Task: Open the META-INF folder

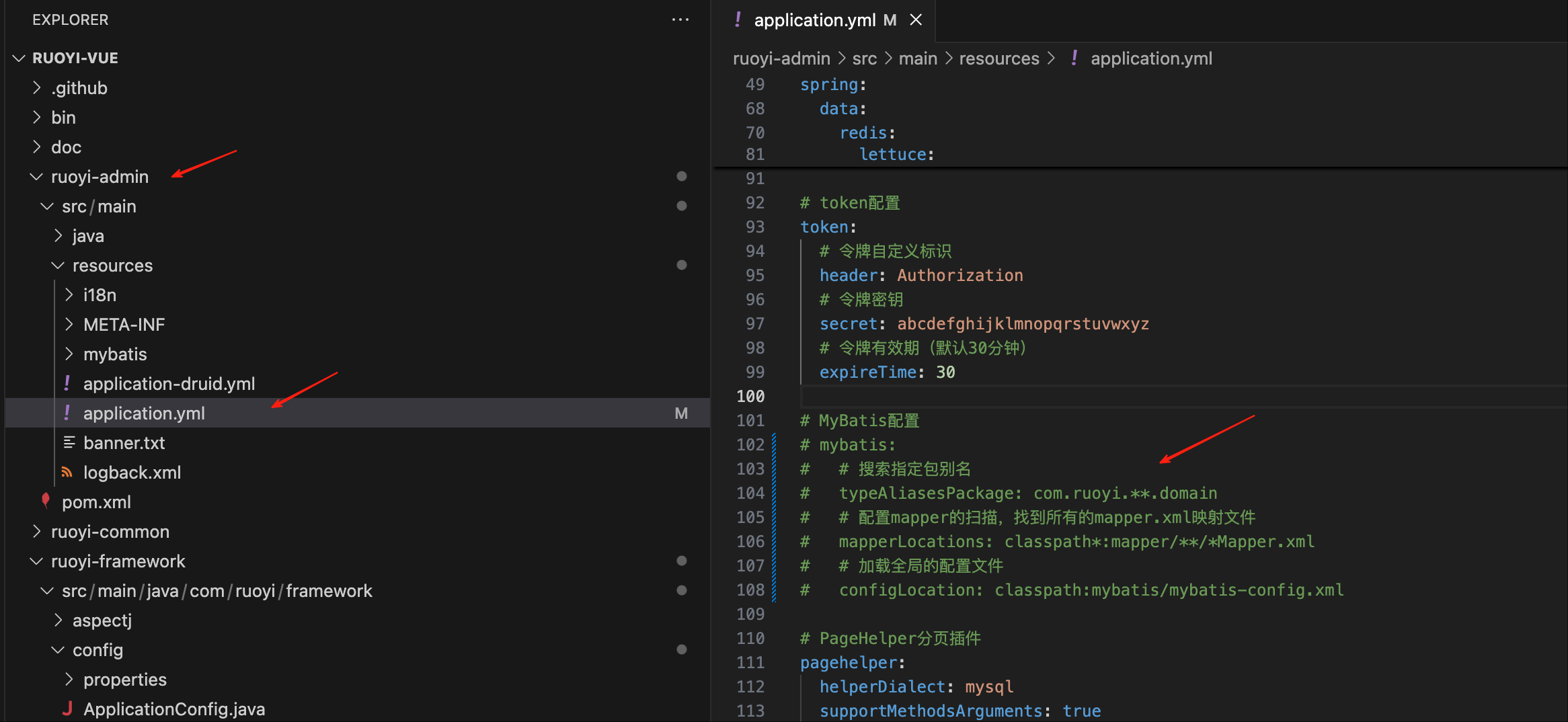Action: [124, 325]
